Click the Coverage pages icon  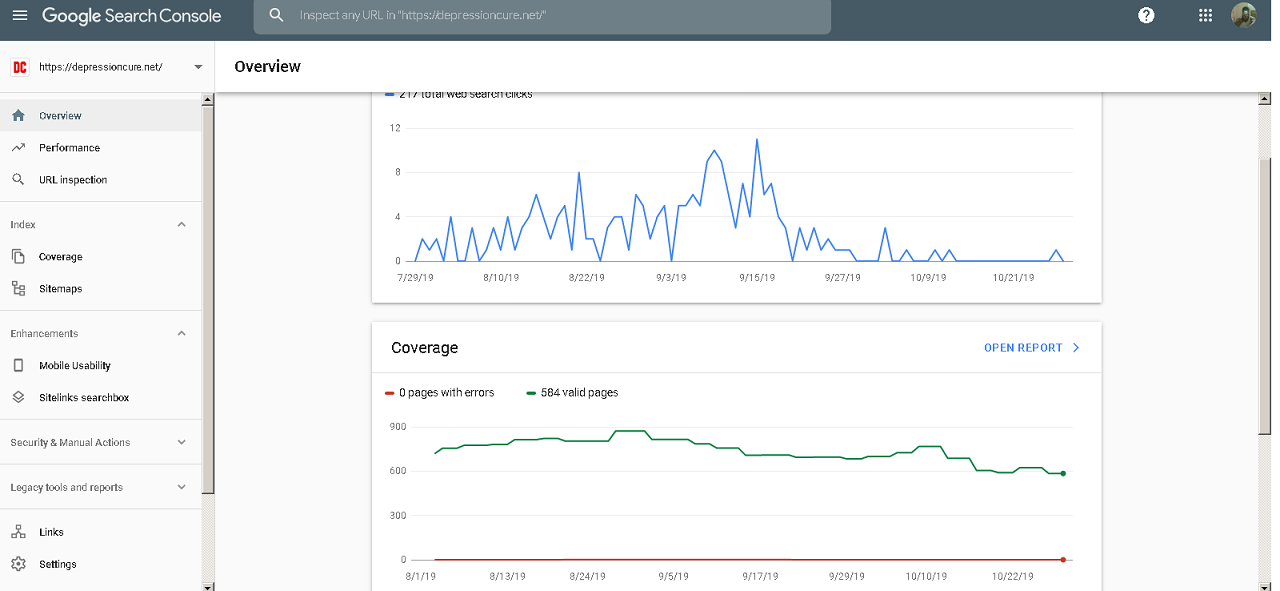pos(18,257)
